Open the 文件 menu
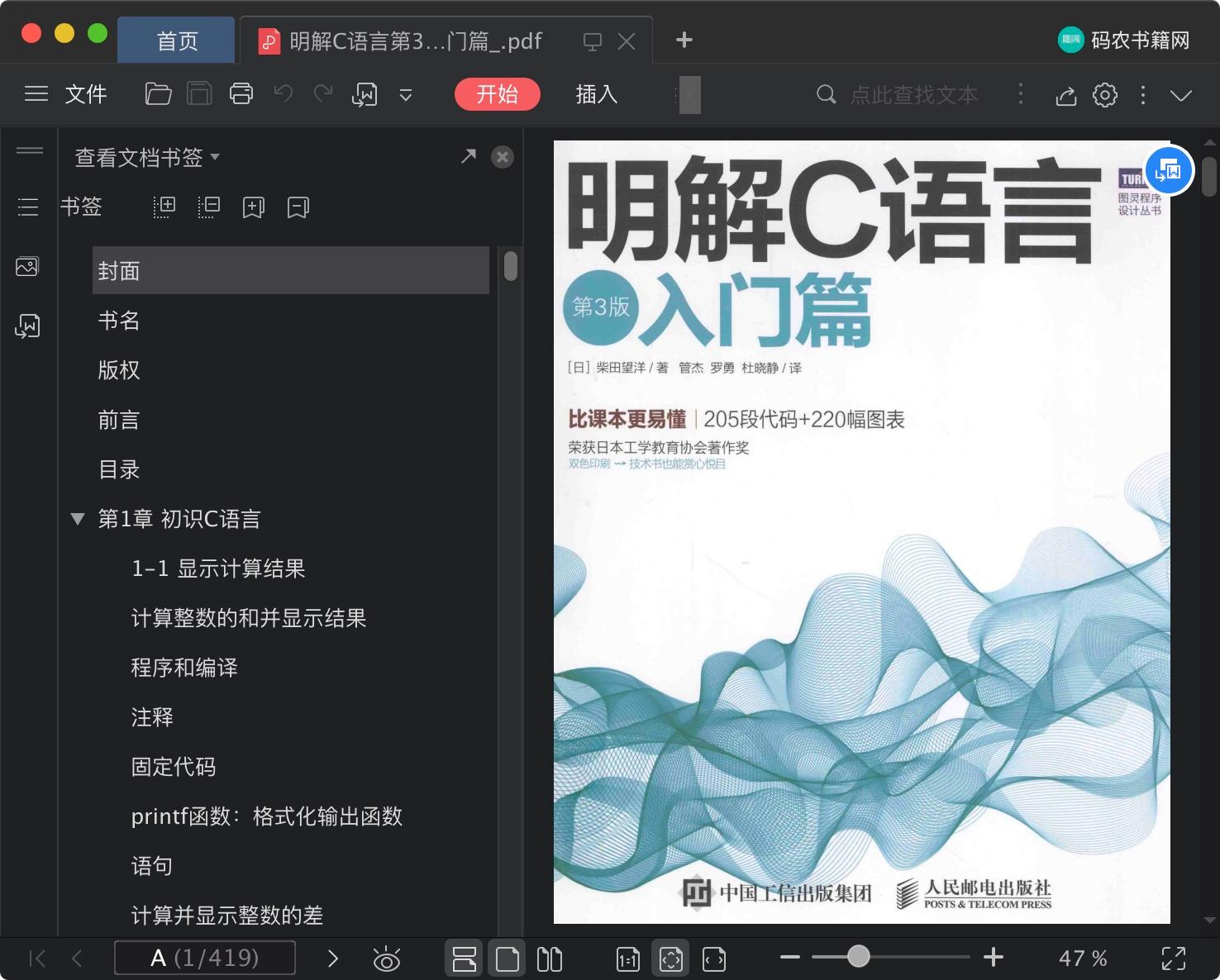 [86, 94]
